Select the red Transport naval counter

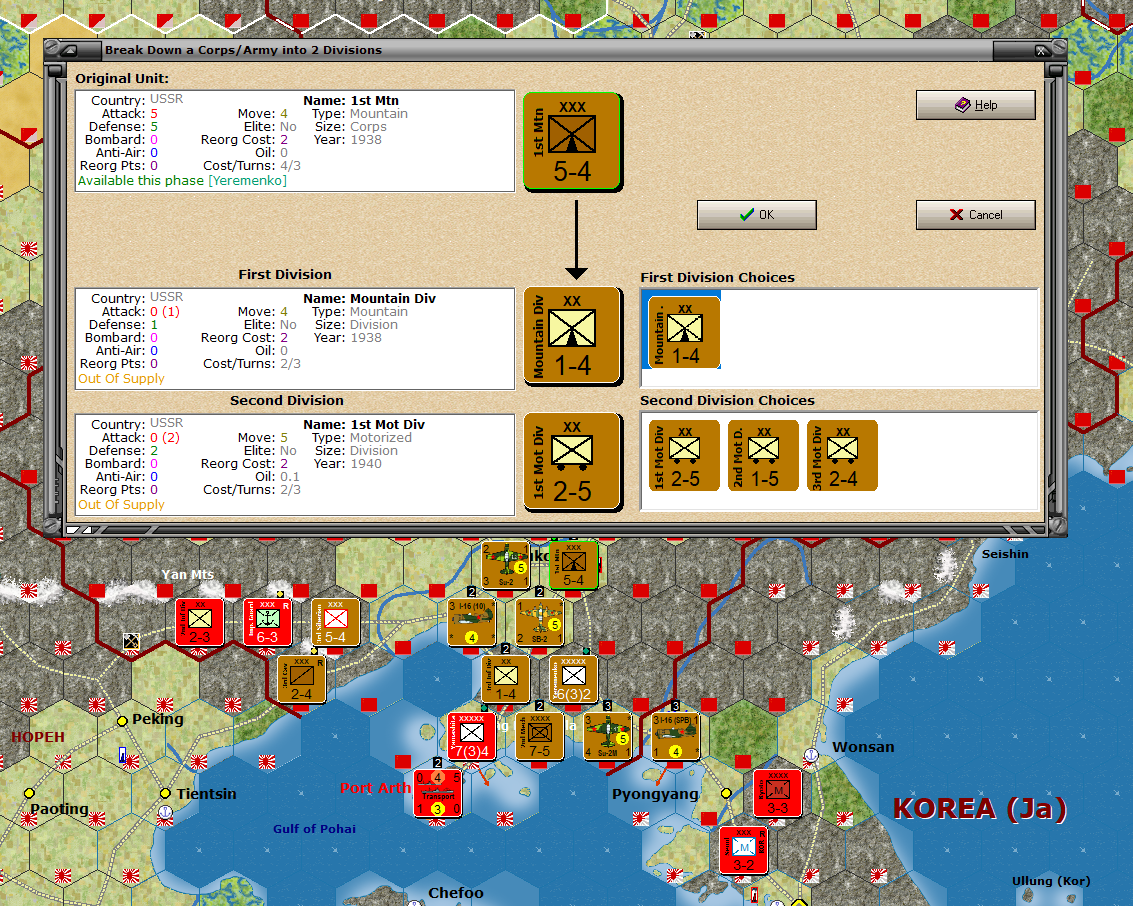(x=438, y=793)
